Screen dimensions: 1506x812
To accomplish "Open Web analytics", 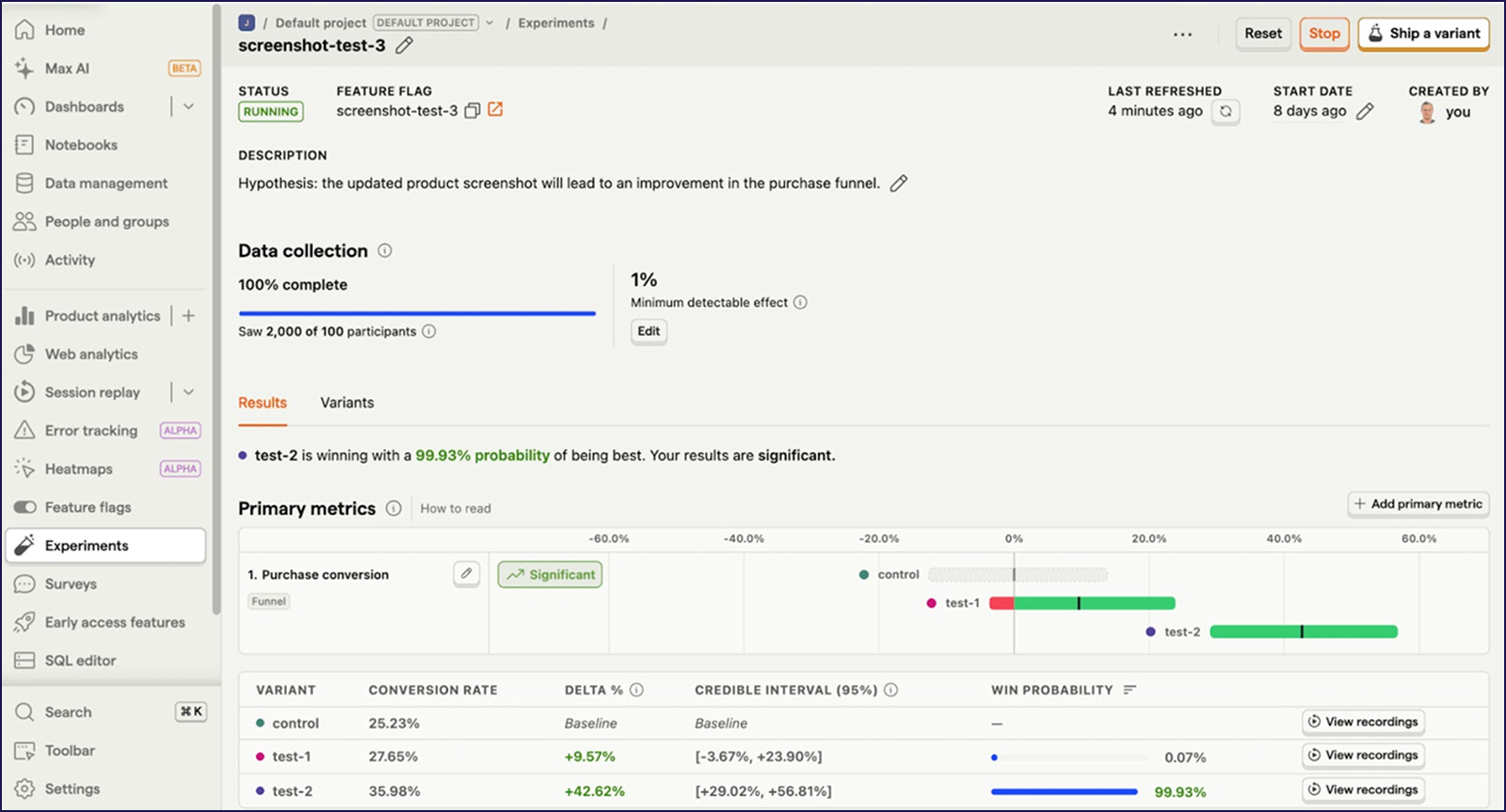I will click(91, 355).
